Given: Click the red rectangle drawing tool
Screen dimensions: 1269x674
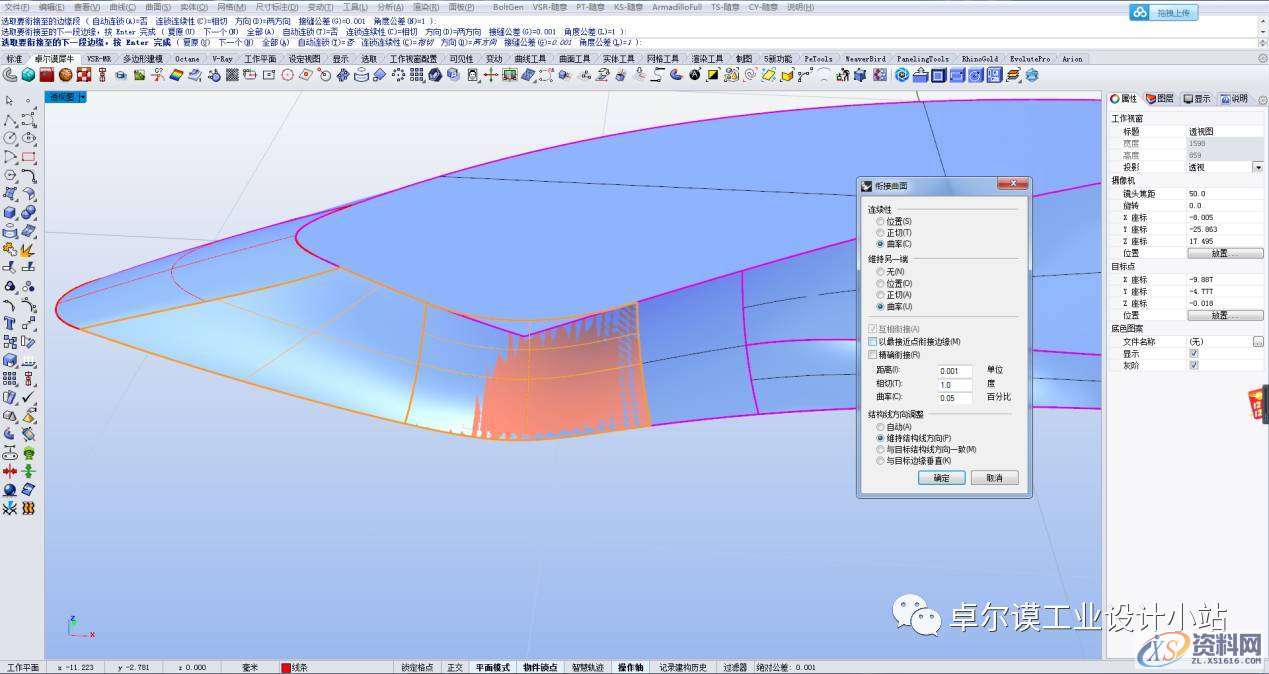Looking at the screenshot, I should pos(28,157).
